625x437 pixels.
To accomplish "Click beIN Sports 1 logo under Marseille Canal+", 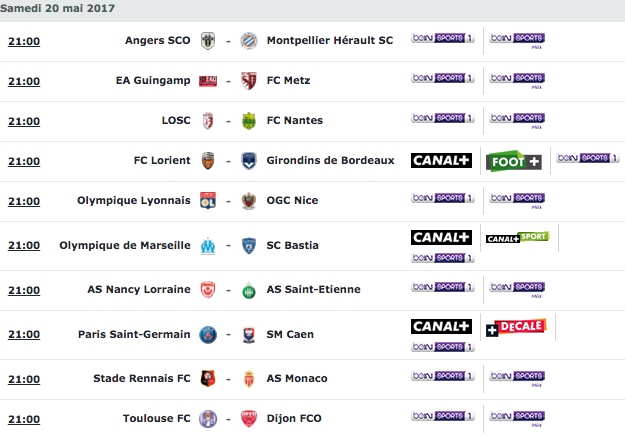I will coord(442,258).
